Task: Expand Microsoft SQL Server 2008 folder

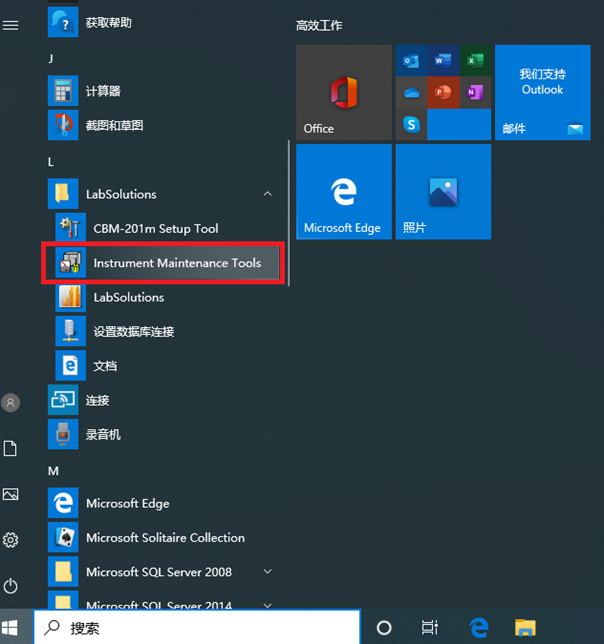Action: (267, 572)
